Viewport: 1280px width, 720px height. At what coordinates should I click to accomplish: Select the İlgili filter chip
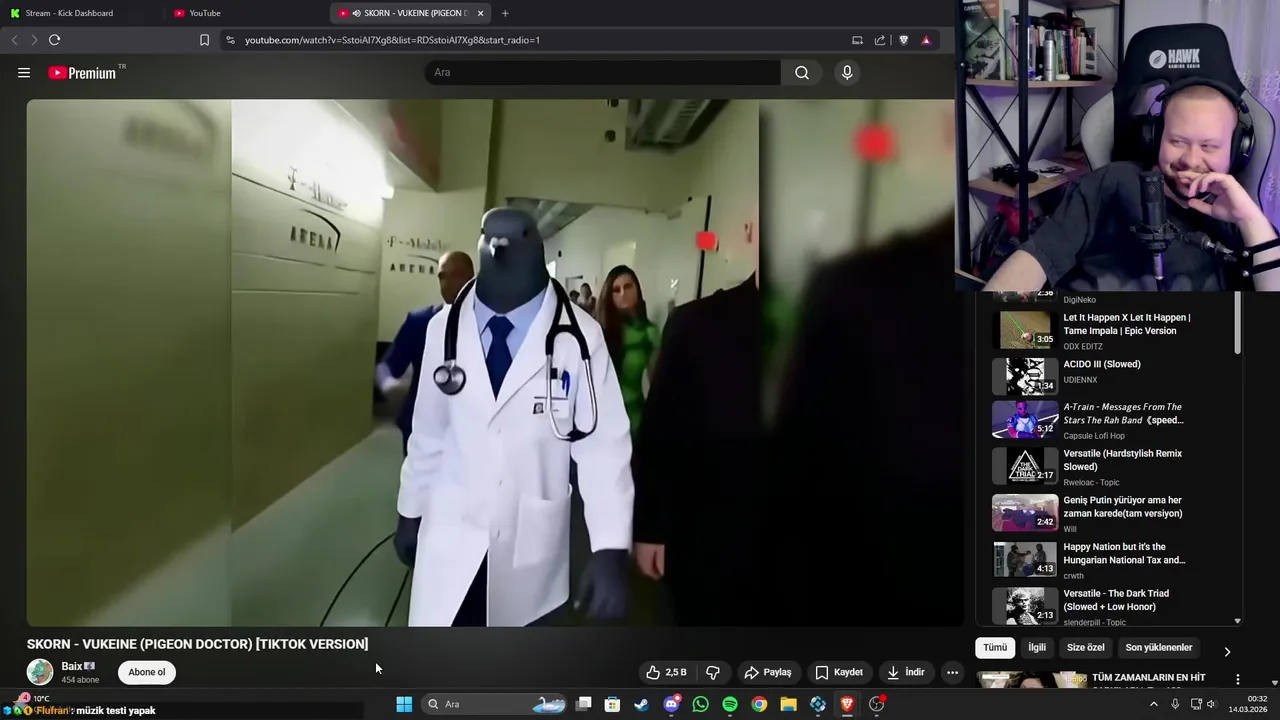pos(1037,647)
